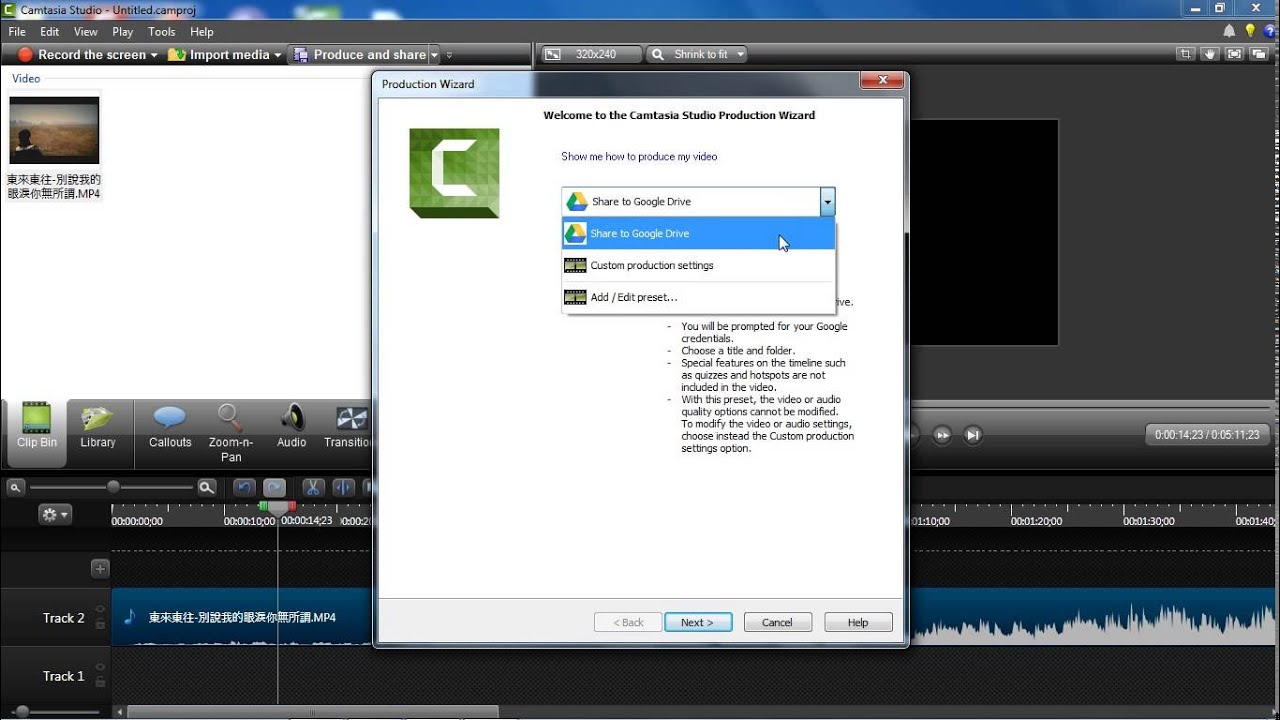Open the timeline settings gear dropdown
1280x720 pixels.
pos(55,515)
